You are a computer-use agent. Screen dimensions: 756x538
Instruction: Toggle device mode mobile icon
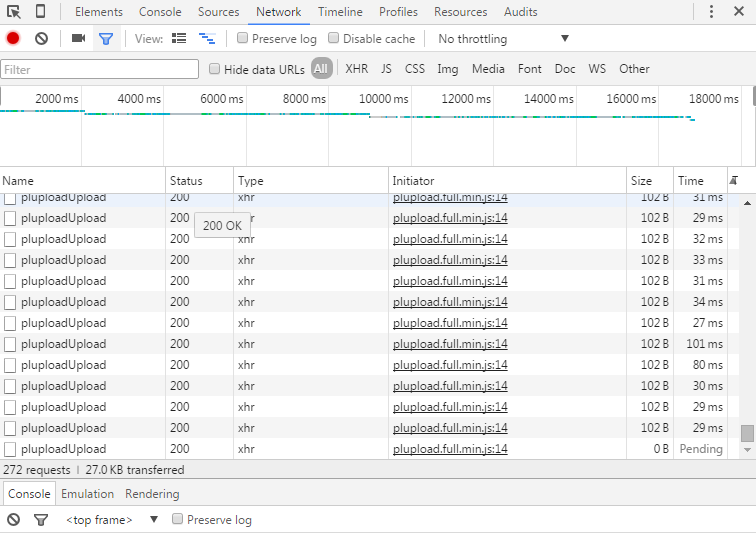(40, 12)
